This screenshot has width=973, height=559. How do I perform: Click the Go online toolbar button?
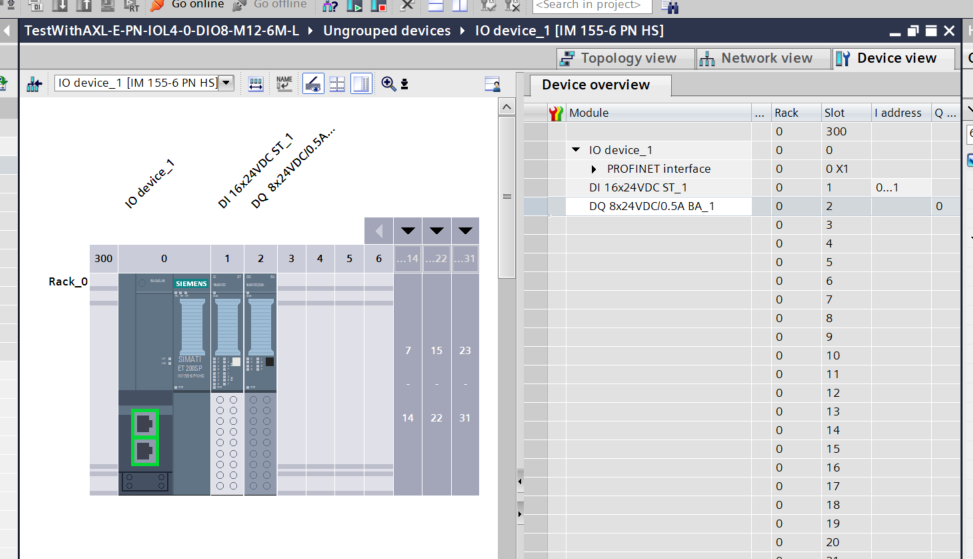[188, 5]
